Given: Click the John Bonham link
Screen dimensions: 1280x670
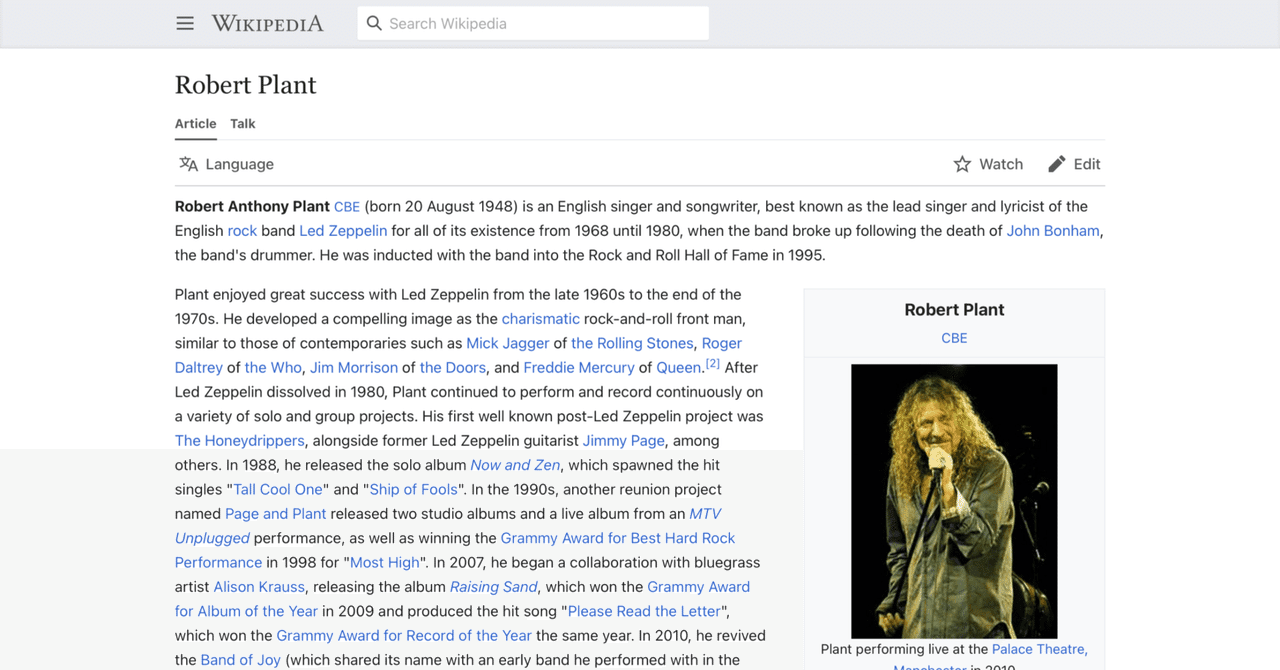Looking at the screenshot, I should point(1053,230).
